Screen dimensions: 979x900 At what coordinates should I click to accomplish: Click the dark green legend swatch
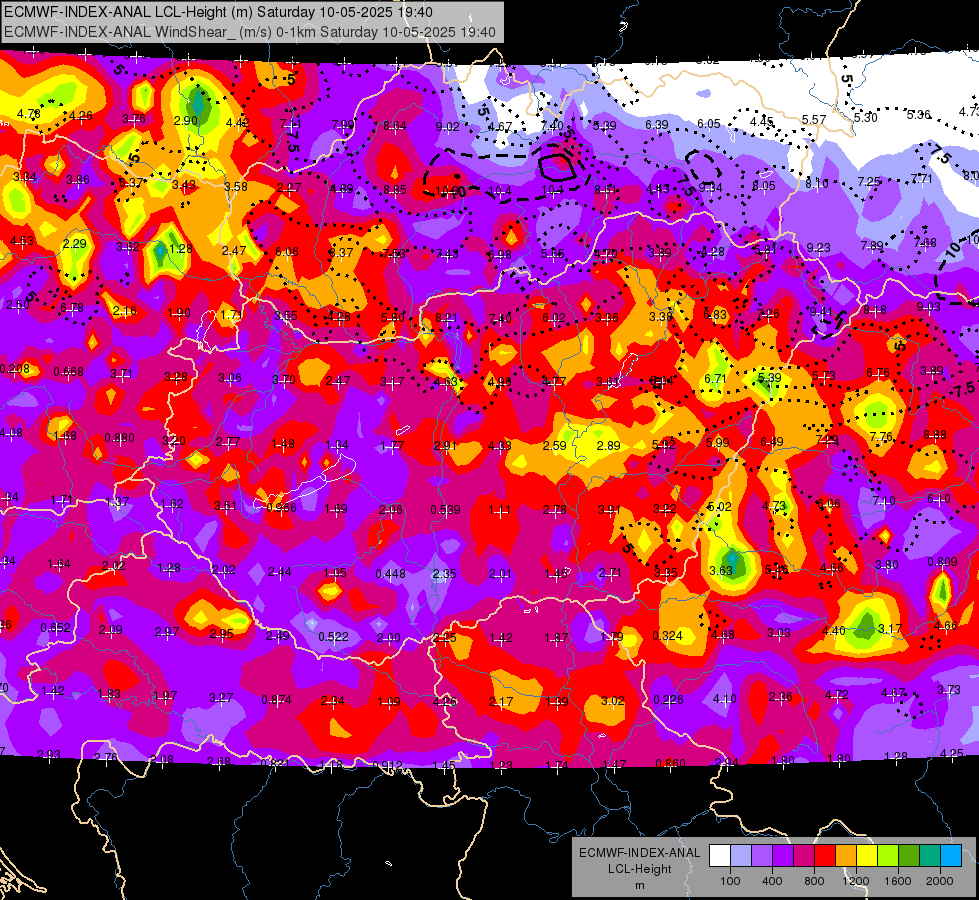point(908,856)
